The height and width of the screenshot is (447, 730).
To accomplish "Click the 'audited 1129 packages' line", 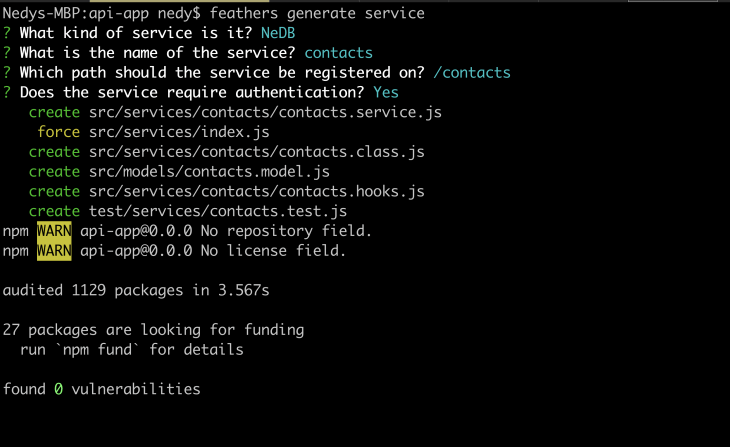I will (136, 290).
